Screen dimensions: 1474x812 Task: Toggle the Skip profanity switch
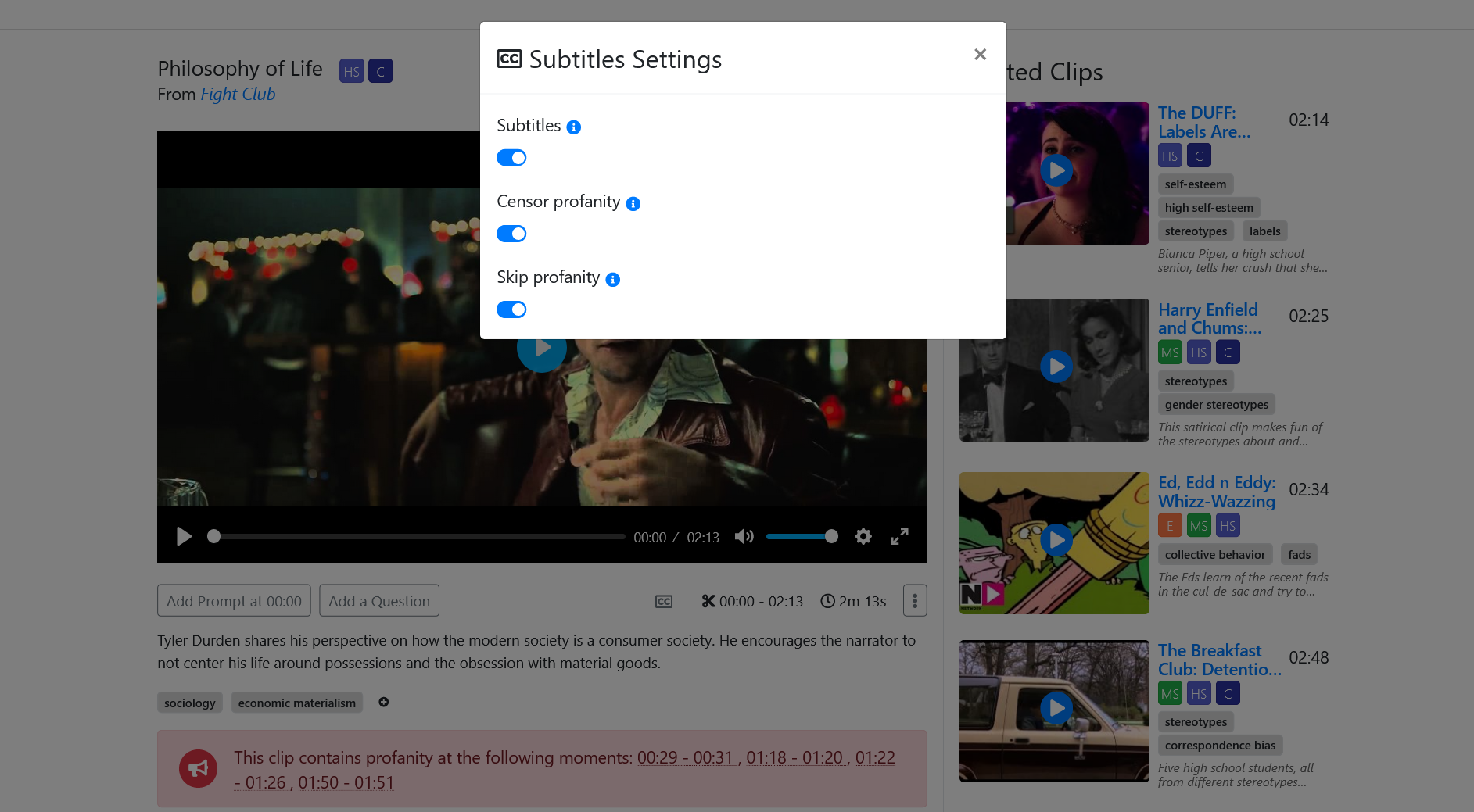click(511, 309)
